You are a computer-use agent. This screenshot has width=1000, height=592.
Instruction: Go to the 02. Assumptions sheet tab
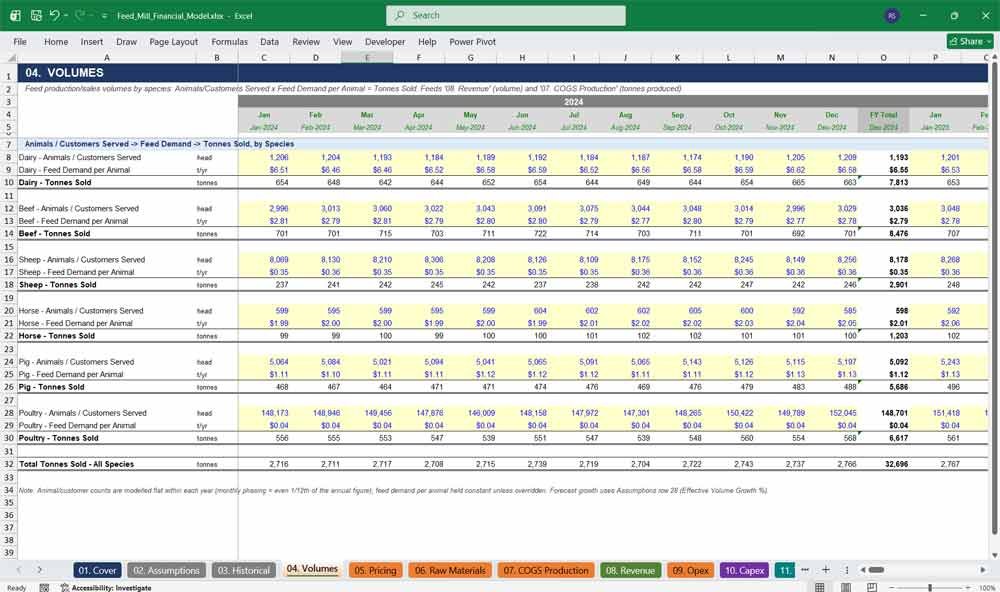(166, 570)
